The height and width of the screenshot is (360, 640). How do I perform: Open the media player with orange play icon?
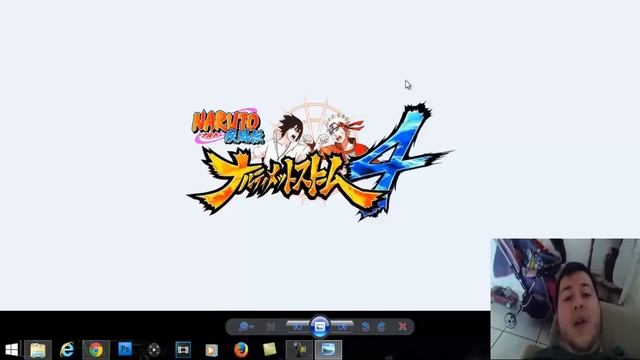[x=212, y=350]
